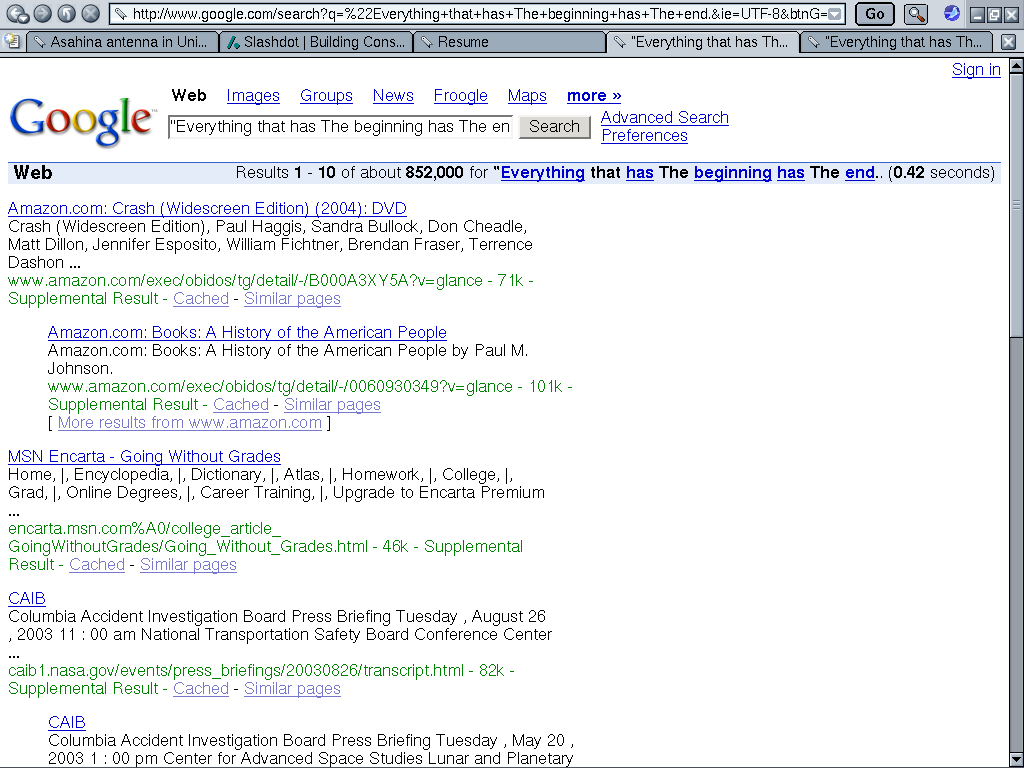Viewport: 1024px width, 768px height.
Task: Click the vertical scrollbar thumb
Action: tap(1016, 205)
